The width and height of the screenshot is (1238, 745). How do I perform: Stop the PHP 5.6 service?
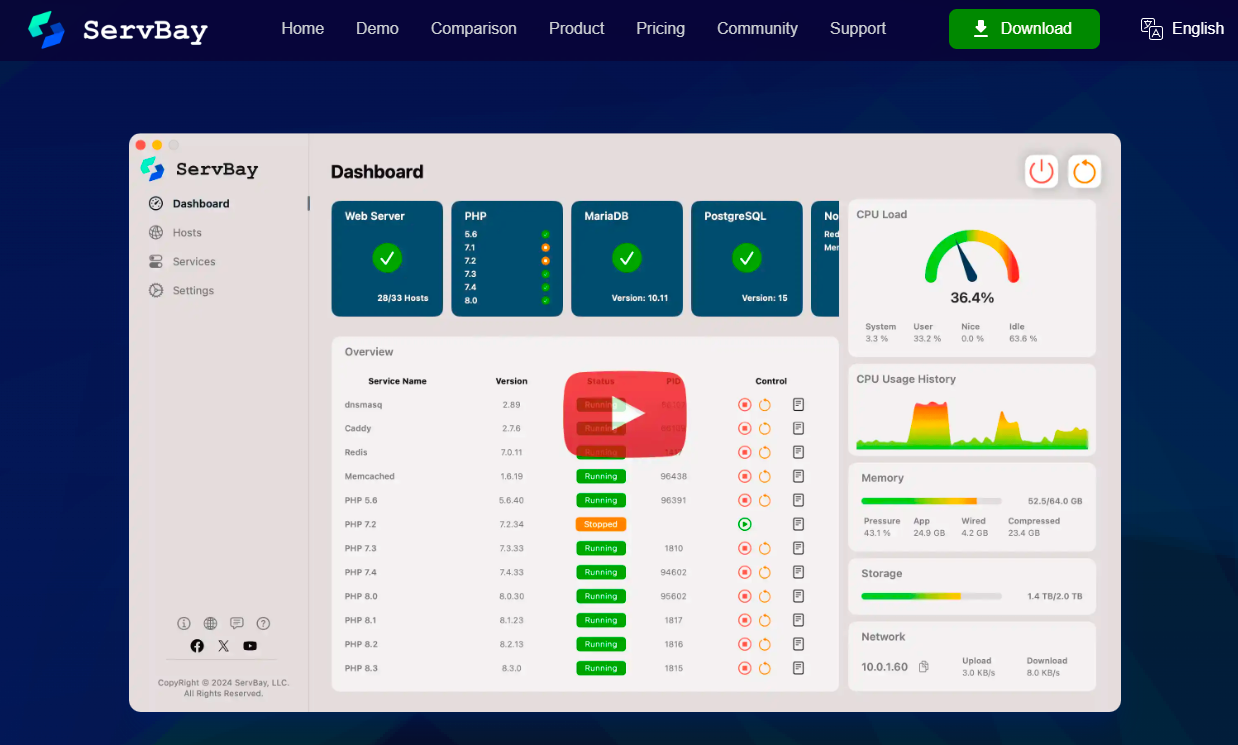pyautogui.click(x=744, y=501)
